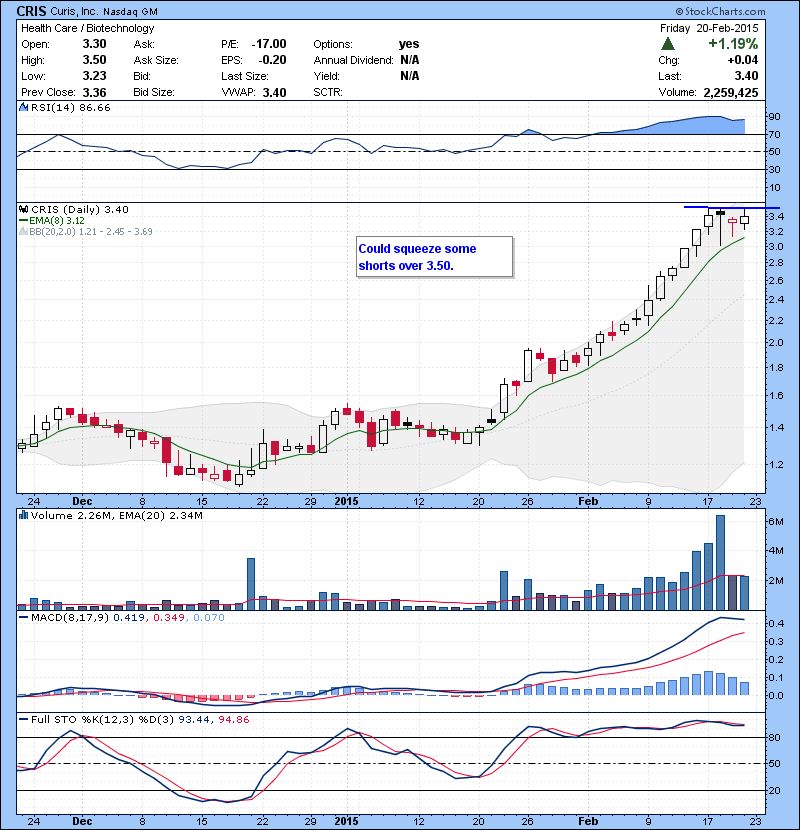Viewport: 800px width, 830px height.
Task: Click the stochastic %K value 93.44
Action: tap(194, 719)
